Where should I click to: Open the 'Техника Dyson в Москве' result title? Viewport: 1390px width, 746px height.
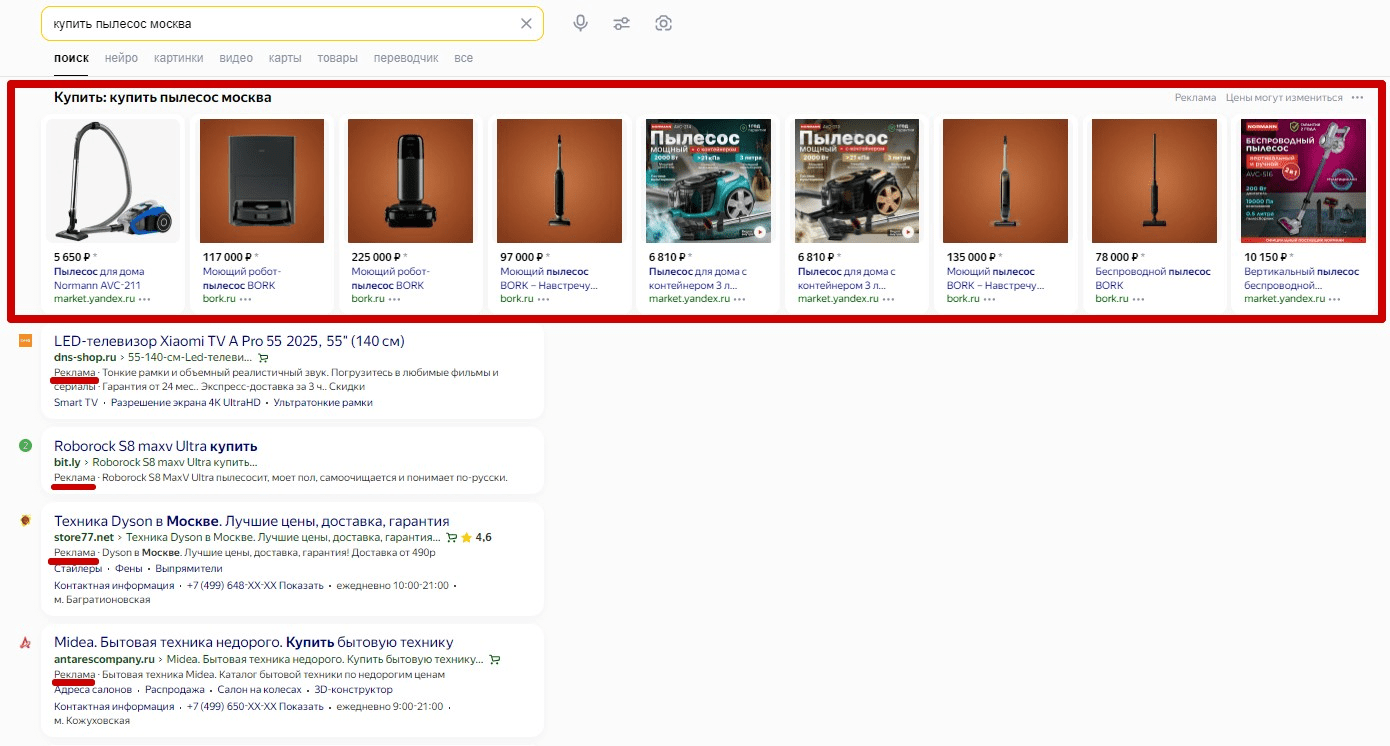point(252,521)
